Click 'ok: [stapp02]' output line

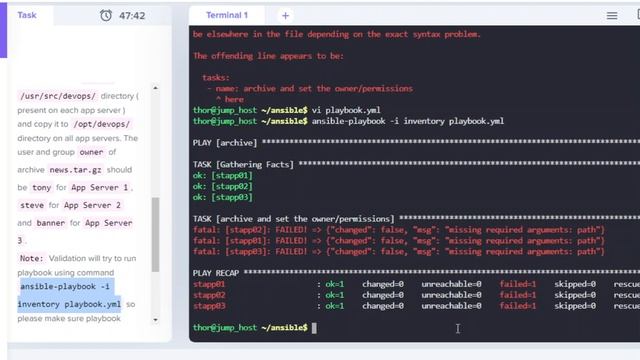click(223, 187)
